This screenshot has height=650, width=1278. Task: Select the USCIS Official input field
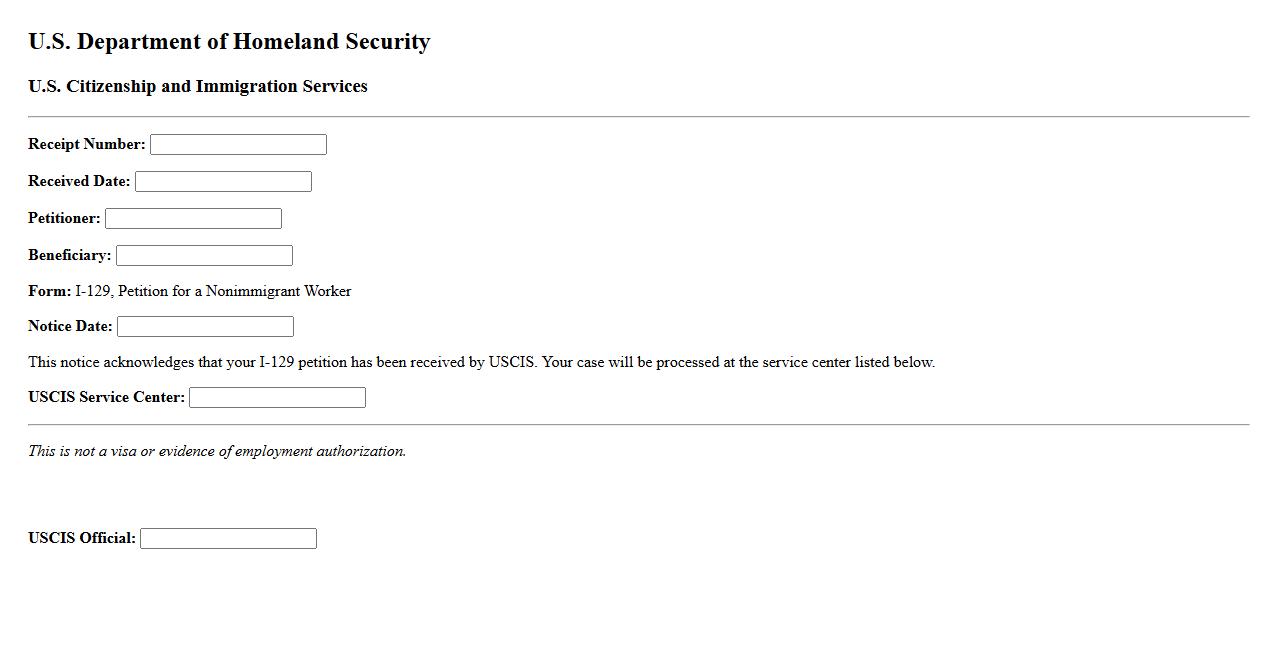pos(228,539)
